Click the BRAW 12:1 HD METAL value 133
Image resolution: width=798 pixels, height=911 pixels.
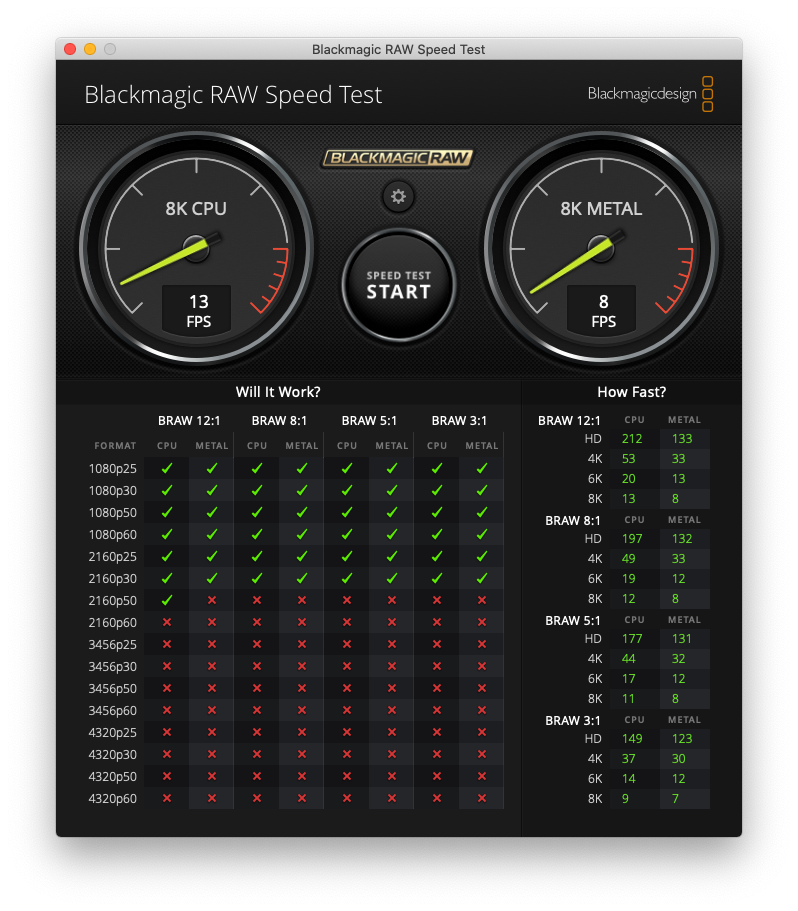tap(682, 439)
